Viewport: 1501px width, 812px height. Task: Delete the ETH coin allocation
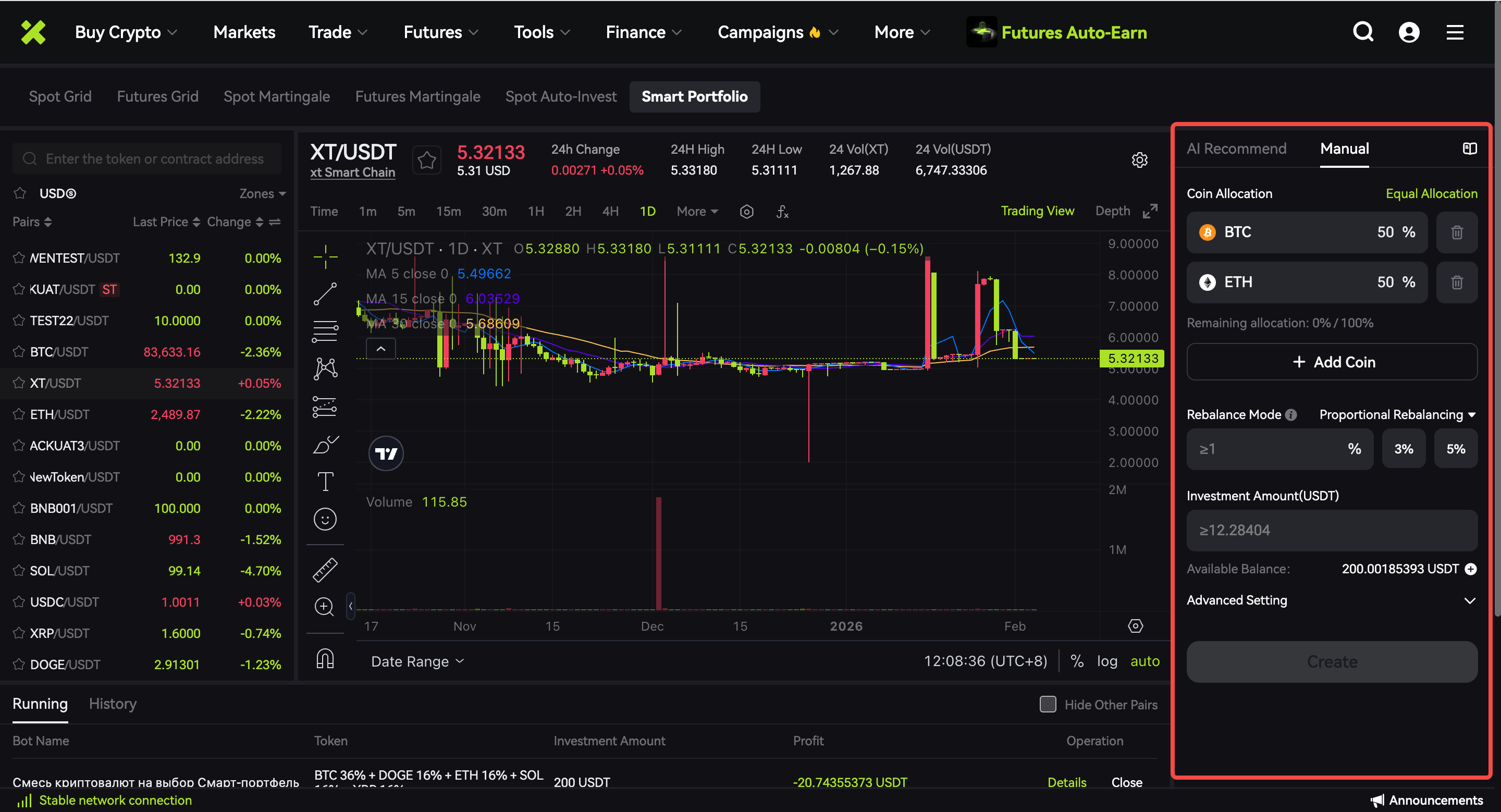tap(1457, 282)
